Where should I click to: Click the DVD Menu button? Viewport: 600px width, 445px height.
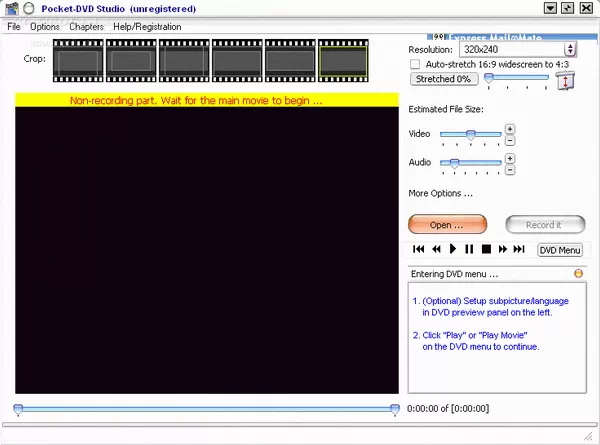coord(559,250)
